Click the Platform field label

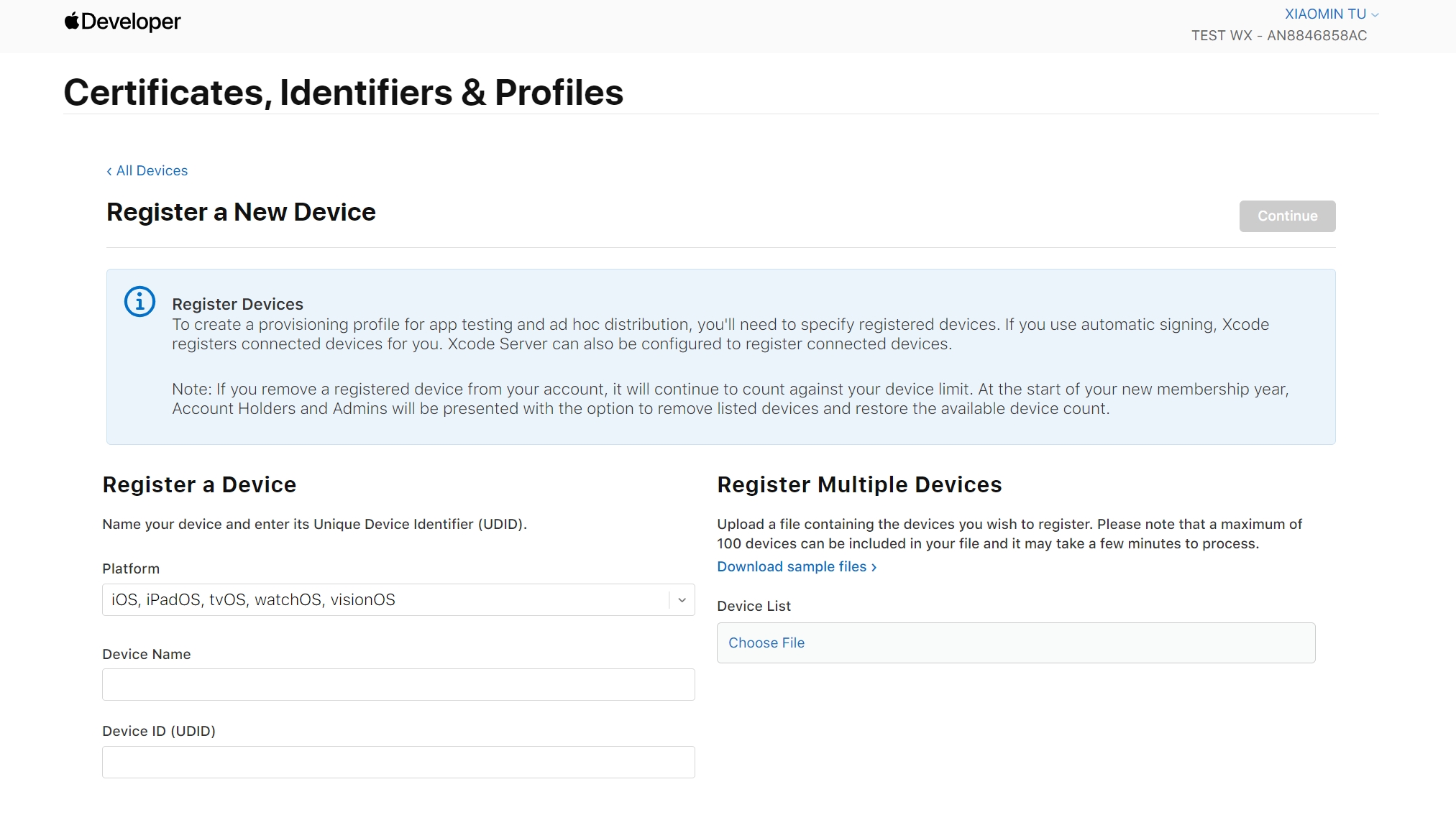tap(131, 568)
